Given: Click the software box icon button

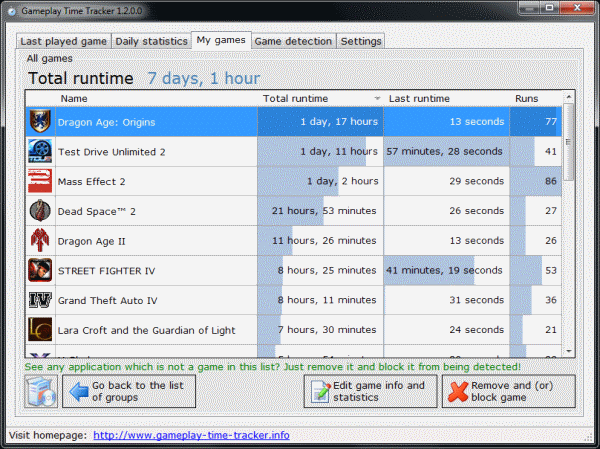Looking at the screenshot, I should 41,391.
